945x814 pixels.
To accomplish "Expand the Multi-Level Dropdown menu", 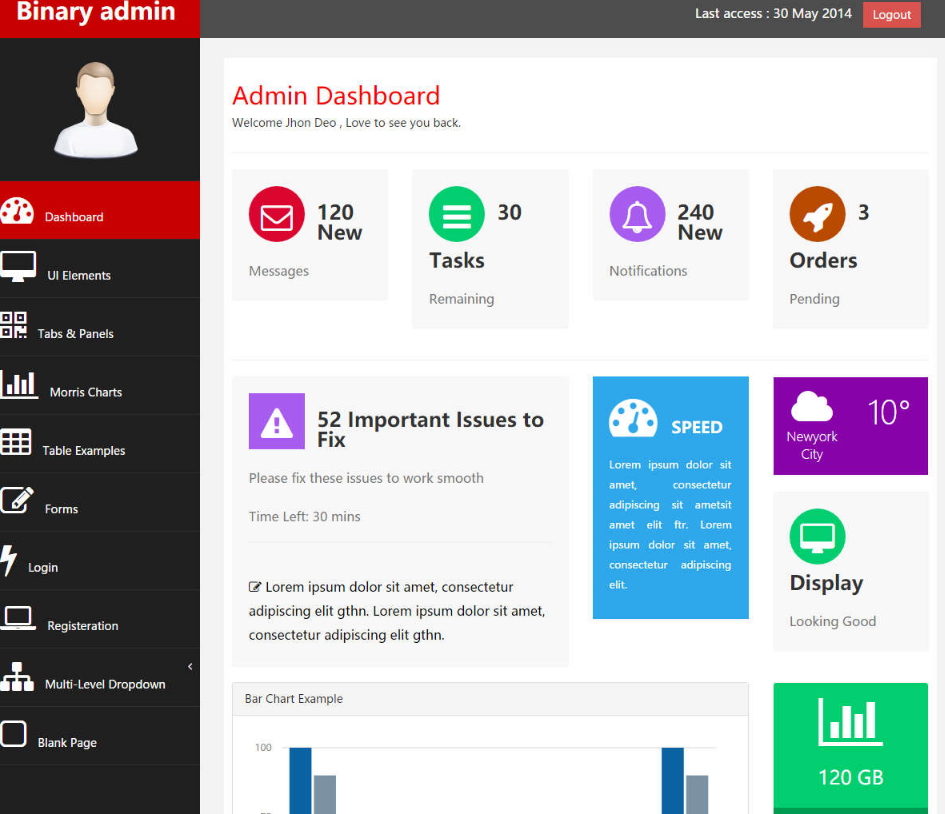I will [104, 684].
